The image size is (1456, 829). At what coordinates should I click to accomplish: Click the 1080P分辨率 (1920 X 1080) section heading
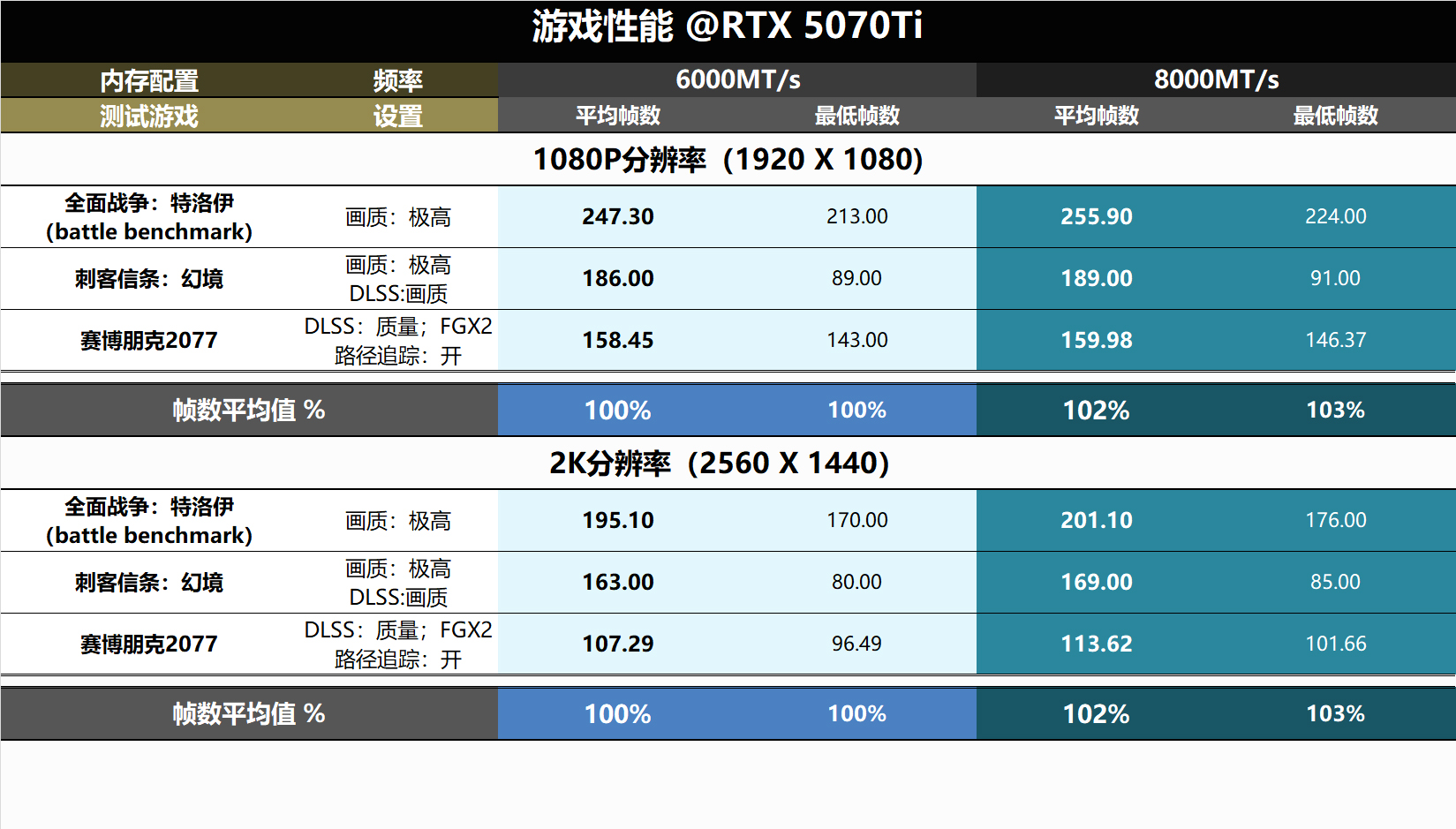[728, 160]
